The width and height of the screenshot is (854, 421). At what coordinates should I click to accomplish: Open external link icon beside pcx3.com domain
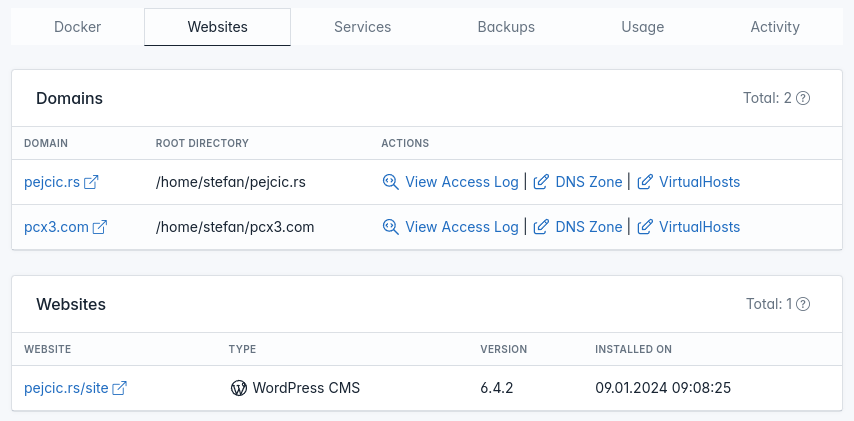(x=100, y=227)
